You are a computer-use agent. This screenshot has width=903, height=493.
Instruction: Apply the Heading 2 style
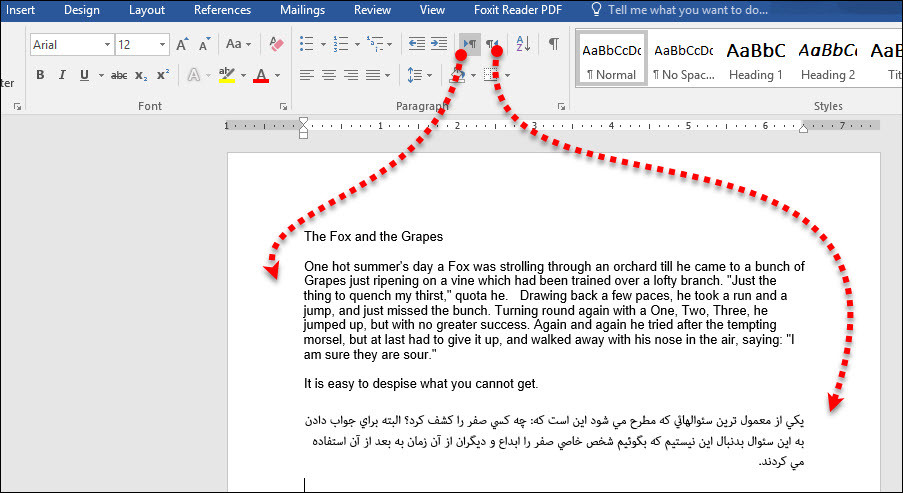click(828, 60)
